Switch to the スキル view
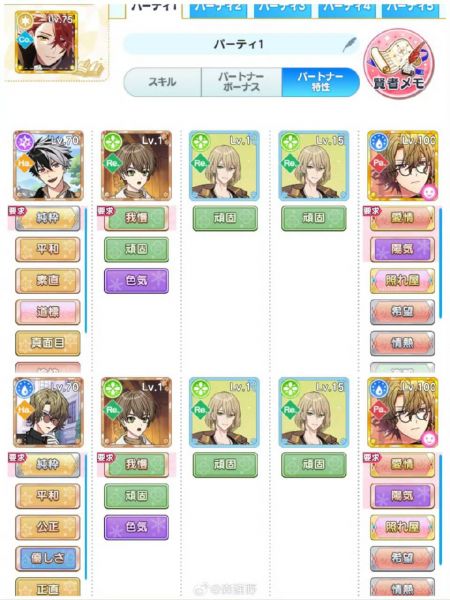The width and height of the screenshot is (450, 600). click(163, 82)
